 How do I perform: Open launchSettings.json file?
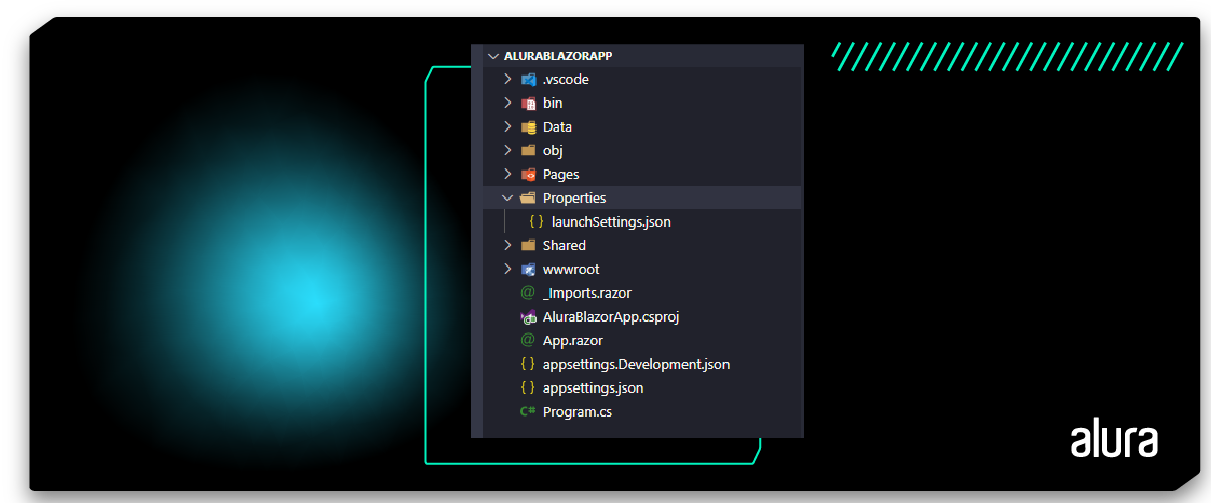coord(611,222)
